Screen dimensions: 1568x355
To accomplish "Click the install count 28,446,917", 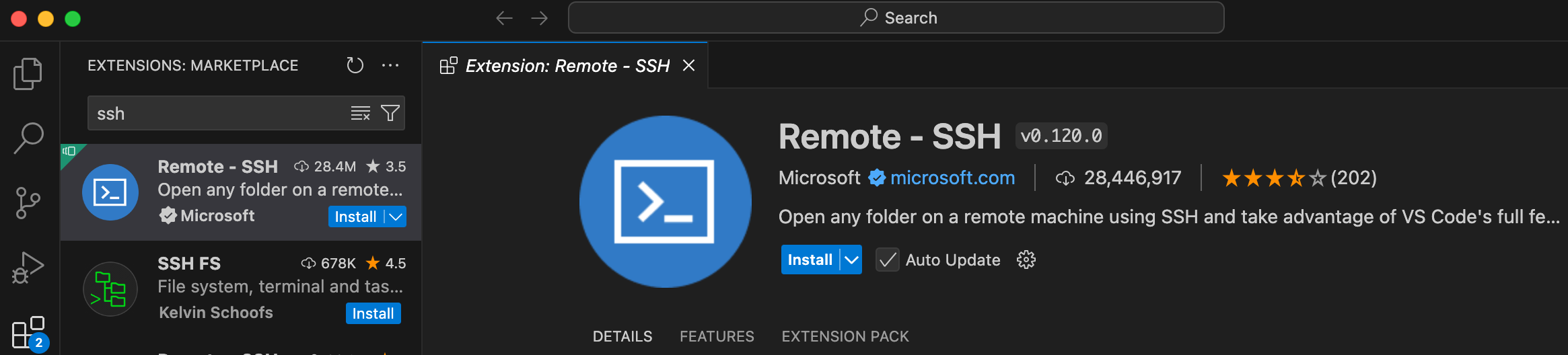I will [x=1118, y=177].
